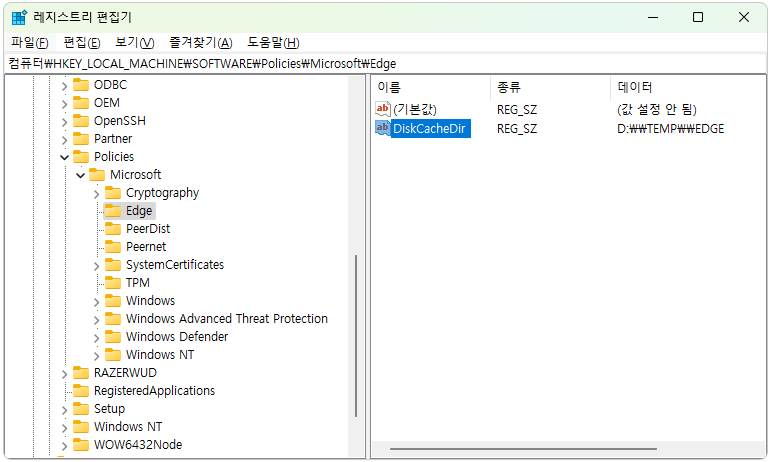The height and width of the screenshot is (462, 770).
Task: Open the 도움말(H) menu
Action: click(273, 43)
